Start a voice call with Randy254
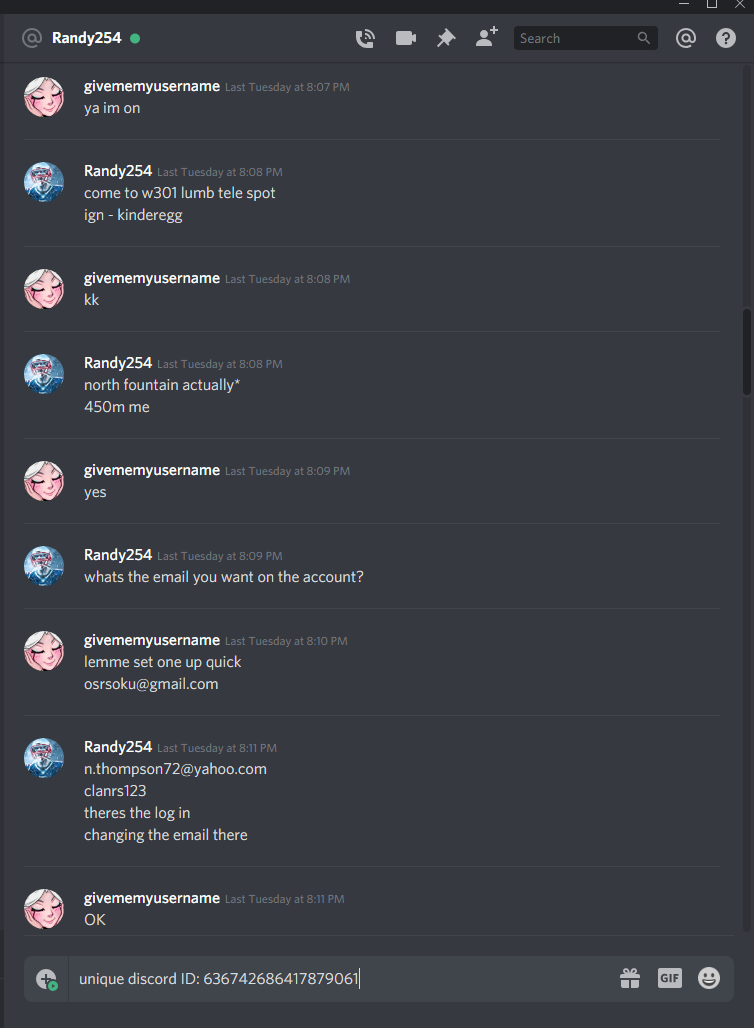 pos(365,38)
